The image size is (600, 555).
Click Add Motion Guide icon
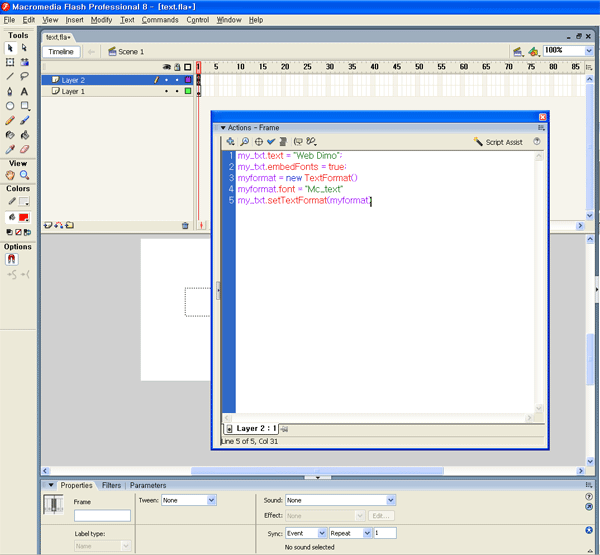click(59, 225)
